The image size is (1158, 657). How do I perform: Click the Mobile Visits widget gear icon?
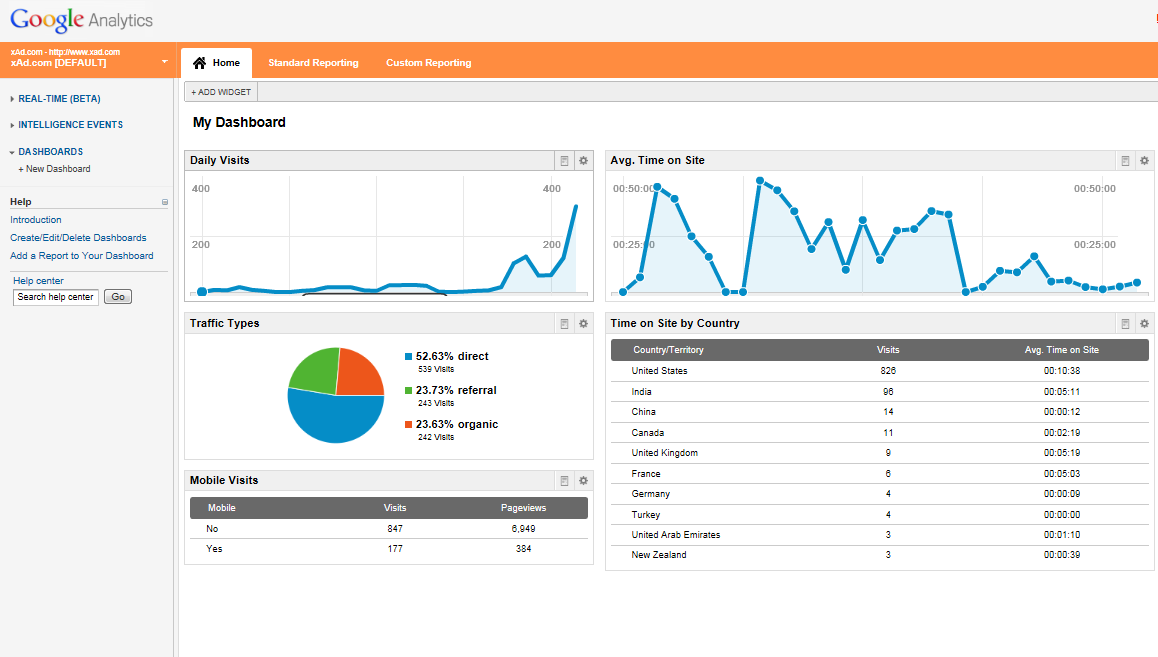584,481
